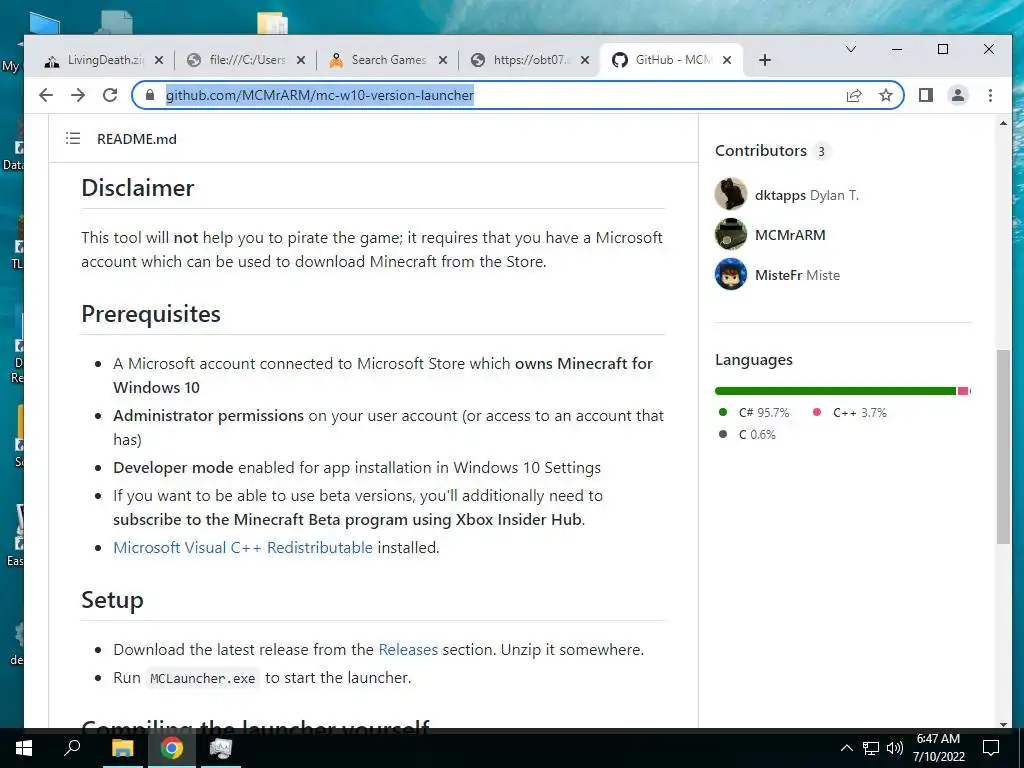Viewport: 1024px width, 768px height.
Task: Close the LivingDeath.zip tab
Action: point(159,60)
